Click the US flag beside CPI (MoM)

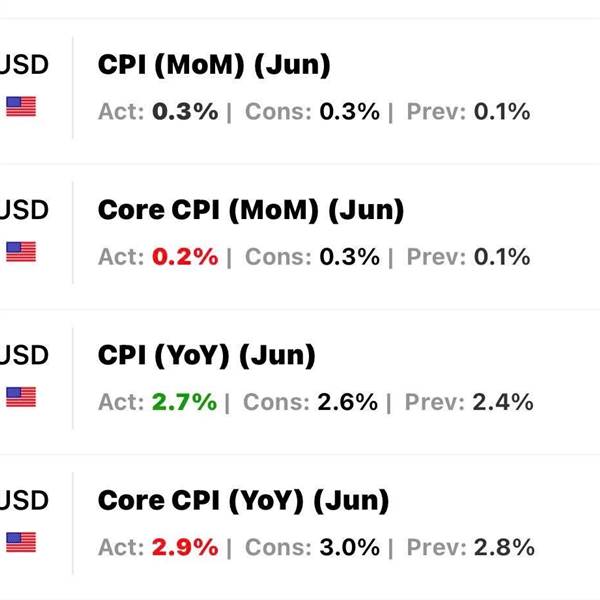point(21,106)
